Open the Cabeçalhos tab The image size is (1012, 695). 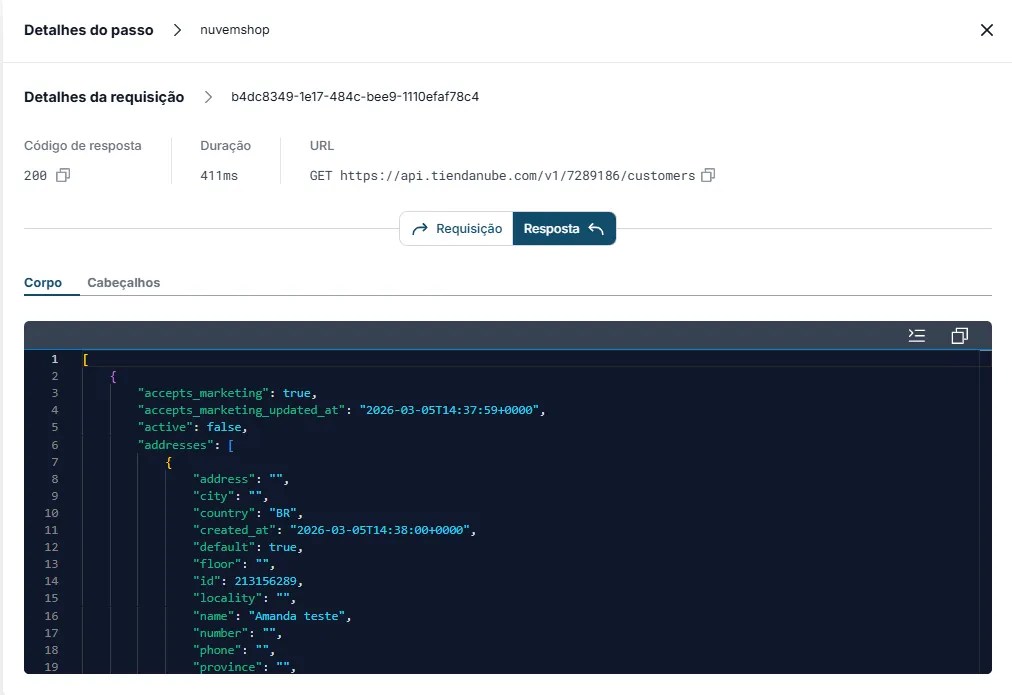[123, 283]
